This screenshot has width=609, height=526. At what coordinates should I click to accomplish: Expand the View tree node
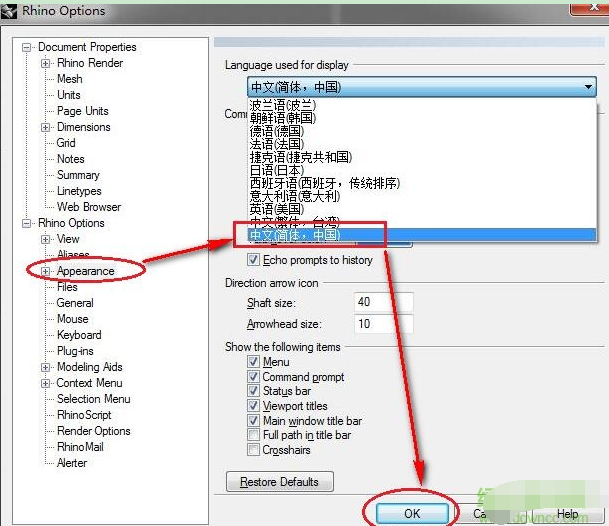(x=45, y=239)
